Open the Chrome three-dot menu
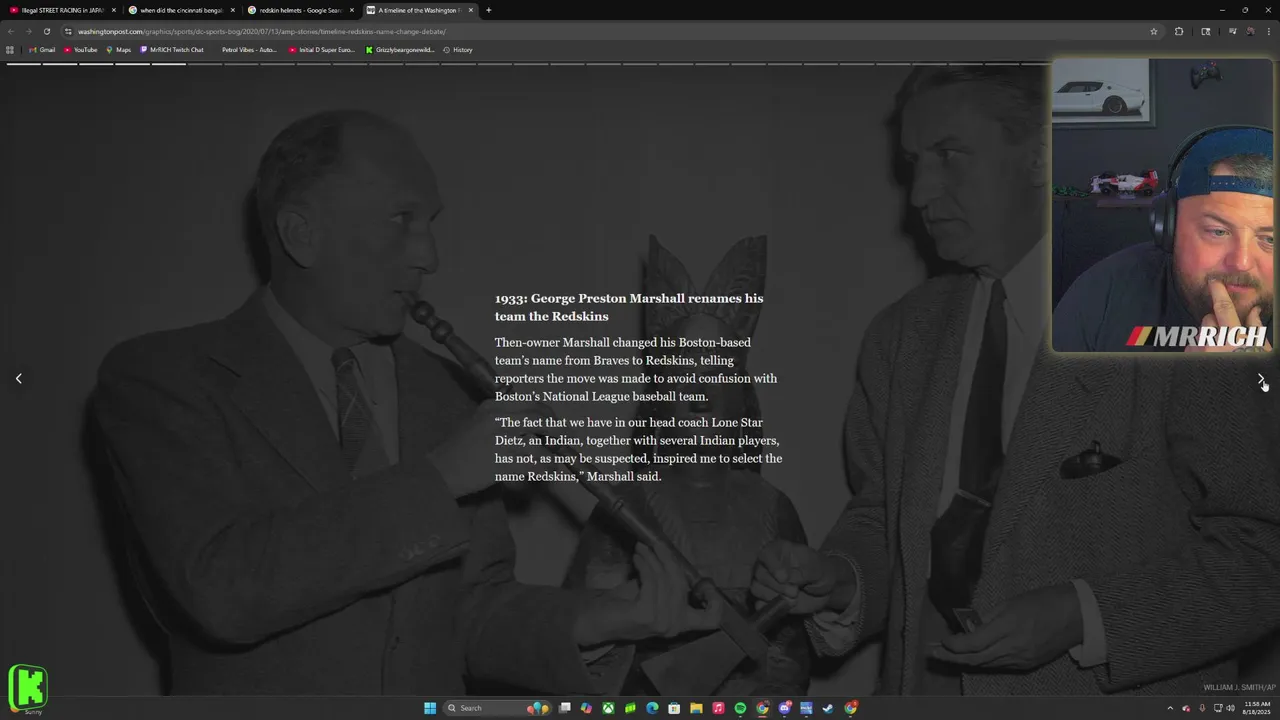 [x=1269, y=31]
